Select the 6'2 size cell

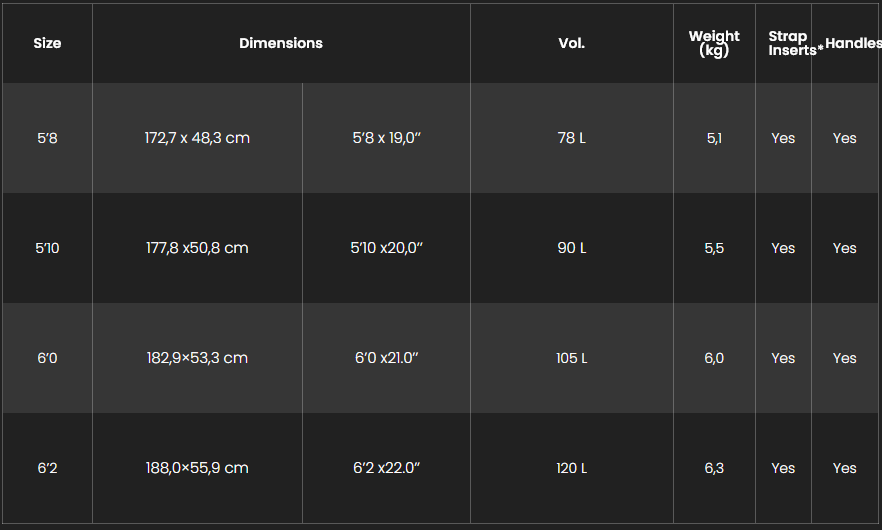[47, 468]
